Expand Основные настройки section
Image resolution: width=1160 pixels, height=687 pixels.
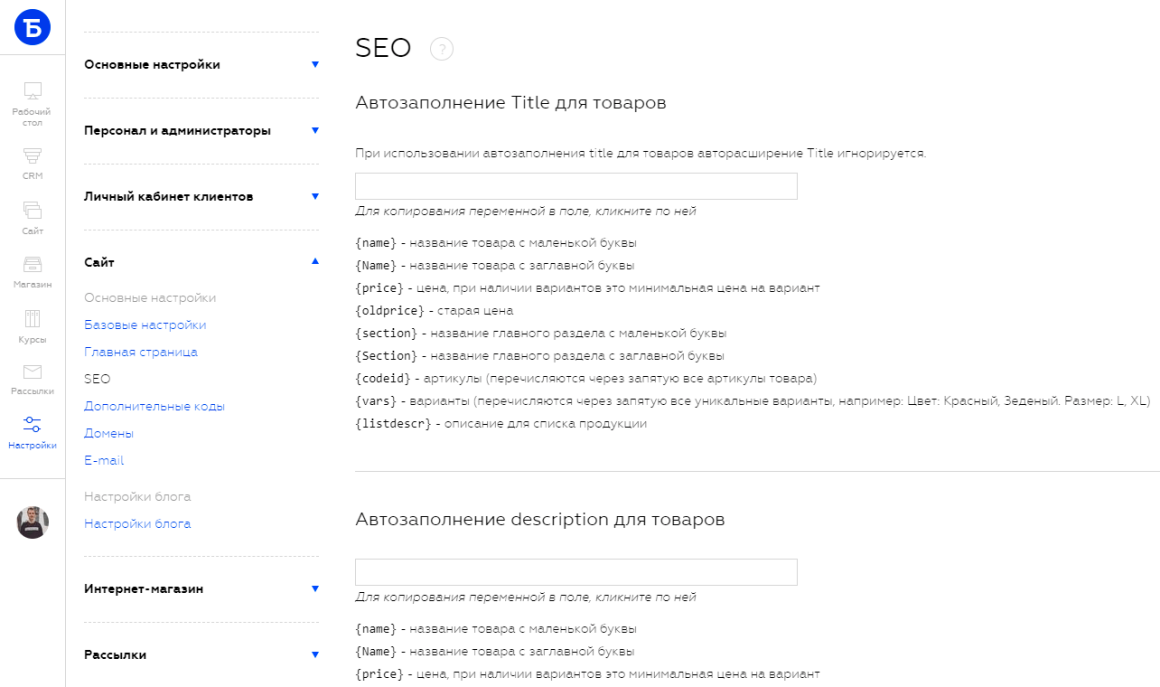click(x=201, y=64)
